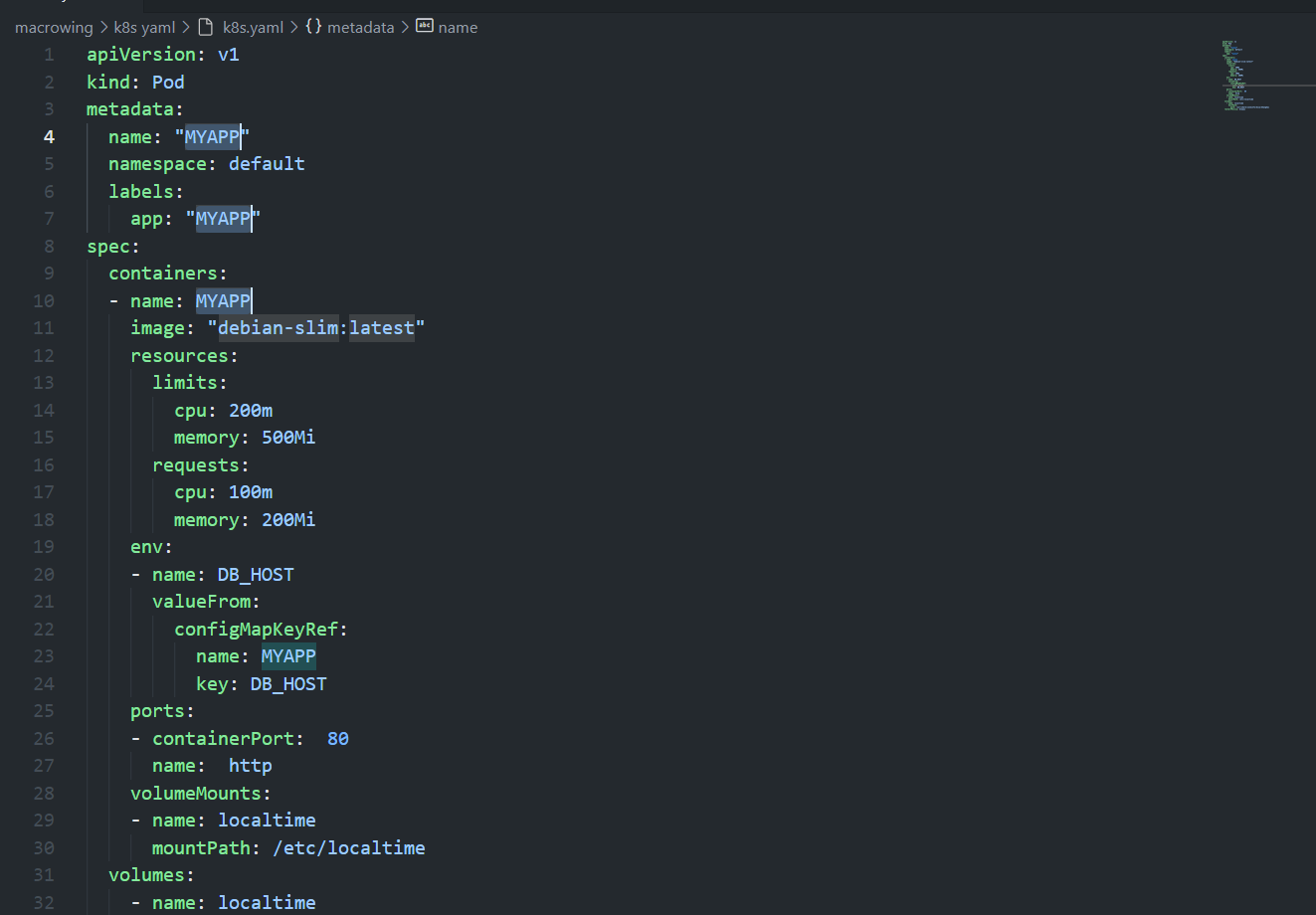
Task: Expand chevron after macrowing breadcrumb
Action: click(103, 28)
